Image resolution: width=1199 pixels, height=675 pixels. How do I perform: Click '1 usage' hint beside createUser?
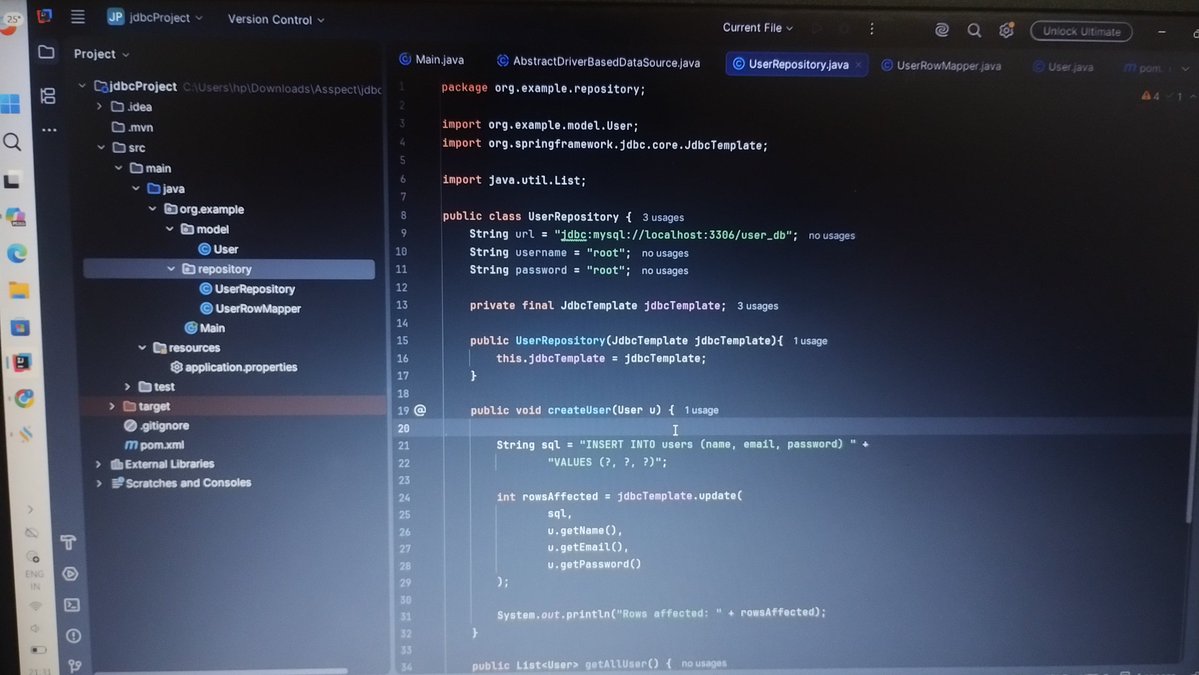tap(701, 411)
